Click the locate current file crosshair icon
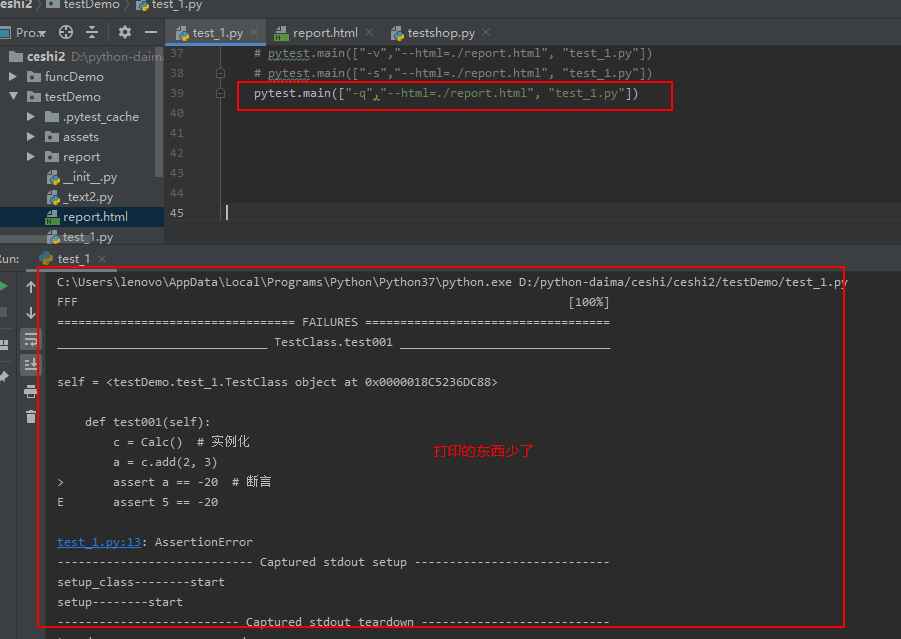Viewport: 901px width, 639px height. [x=66, y=32]
